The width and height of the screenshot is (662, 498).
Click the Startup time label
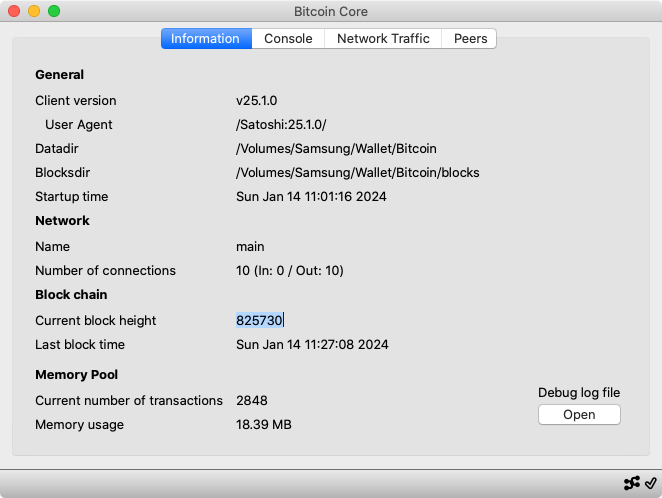point(72,197)
